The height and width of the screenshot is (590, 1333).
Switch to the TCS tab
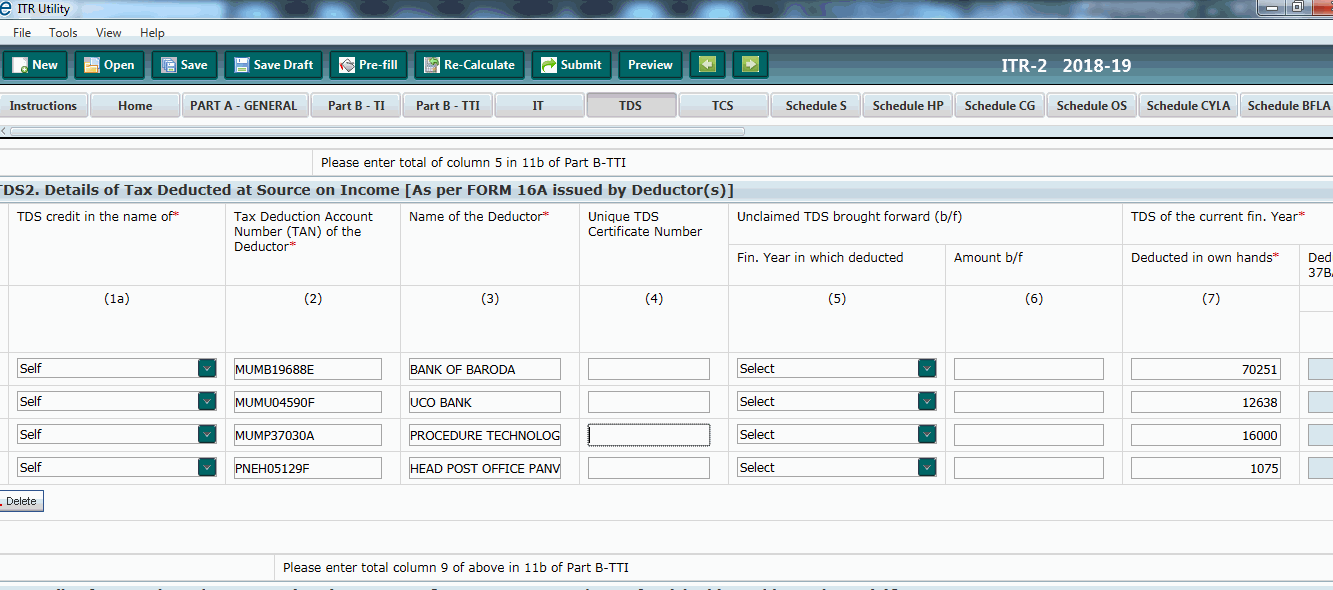pos(722,104)
